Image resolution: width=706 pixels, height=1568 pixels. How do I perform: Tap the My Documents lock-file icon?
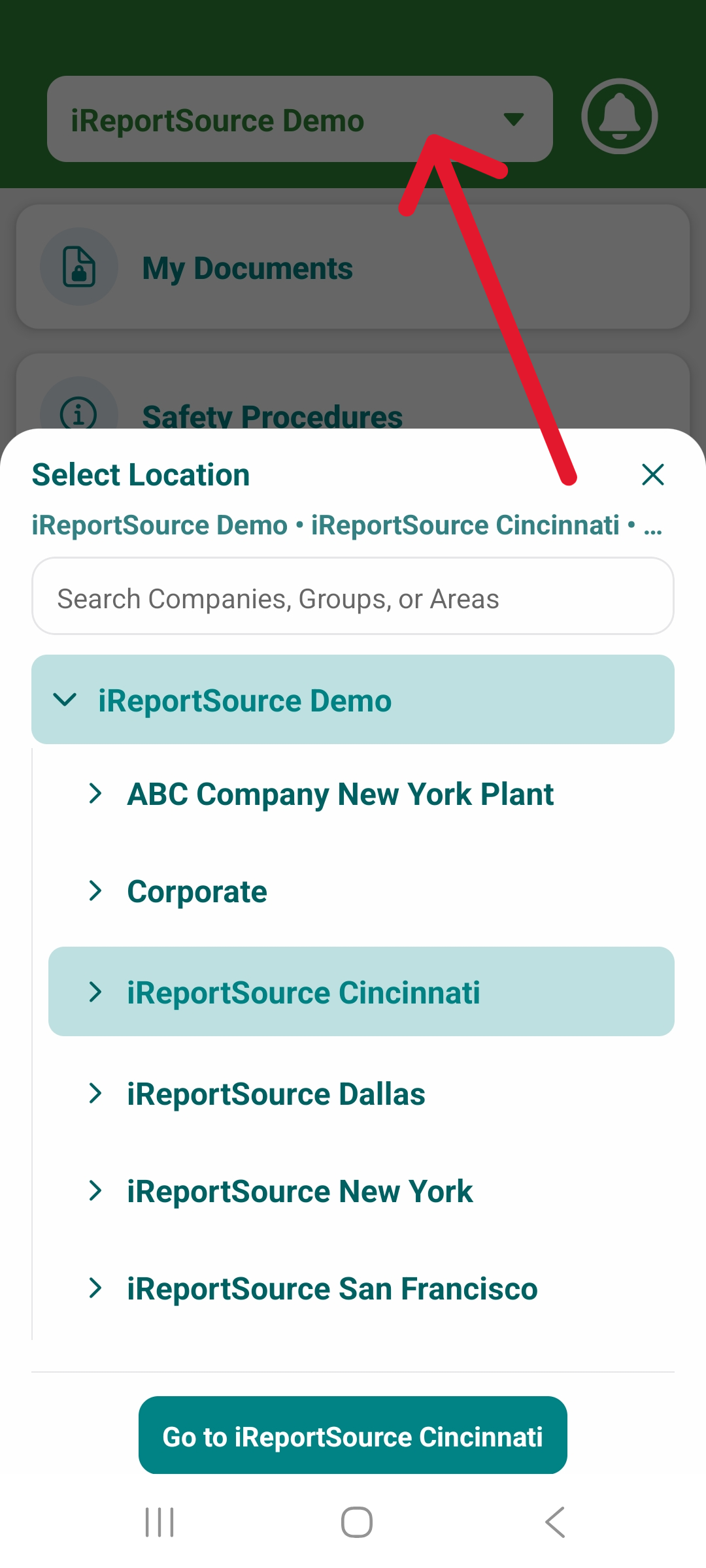point(79,267)
